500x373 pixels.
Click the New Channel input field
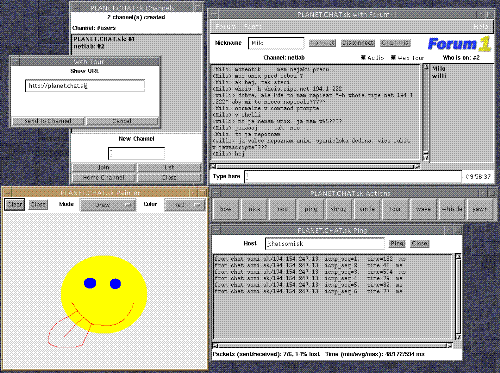(136, 154)
